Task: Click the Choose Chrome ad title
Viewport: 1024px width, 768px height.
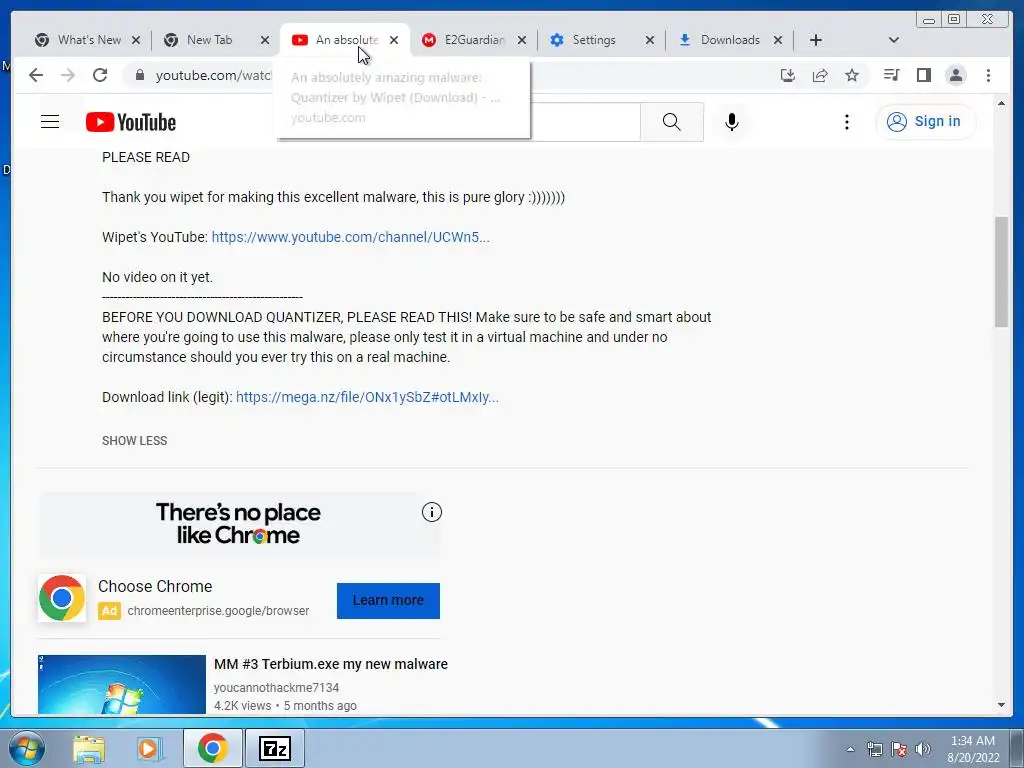Action: 155,586
